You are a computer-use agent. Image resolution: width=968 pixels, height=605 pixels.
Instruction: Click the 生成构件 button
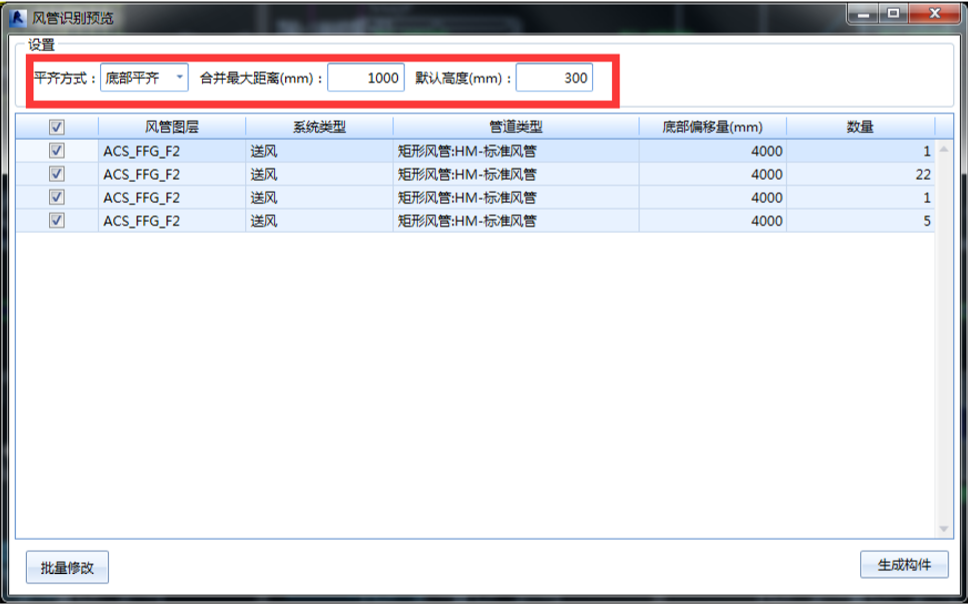click(904, 565)
